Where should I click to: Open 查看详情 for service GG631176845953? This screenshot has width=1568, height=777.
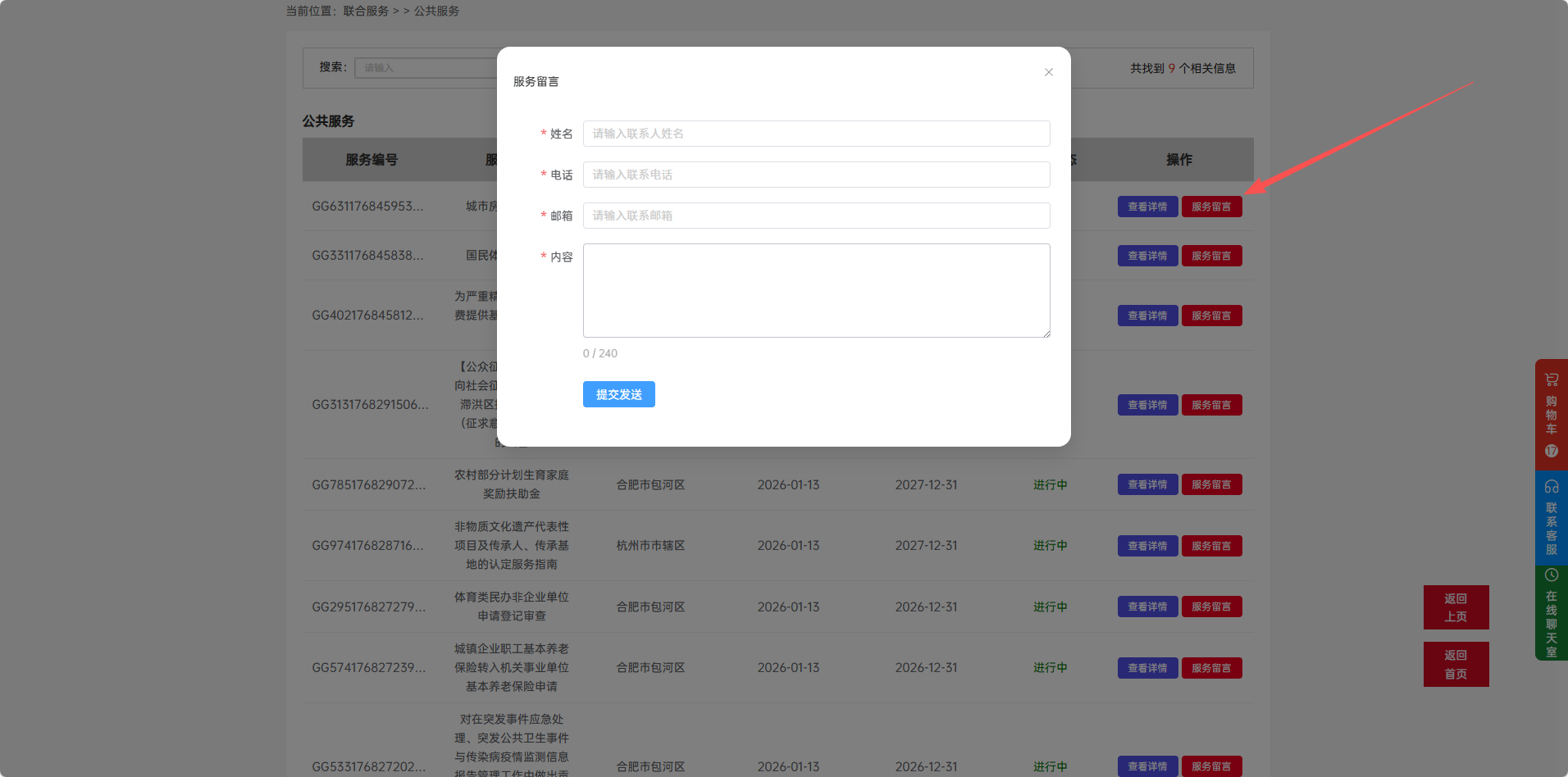(x=1147, y=207)
